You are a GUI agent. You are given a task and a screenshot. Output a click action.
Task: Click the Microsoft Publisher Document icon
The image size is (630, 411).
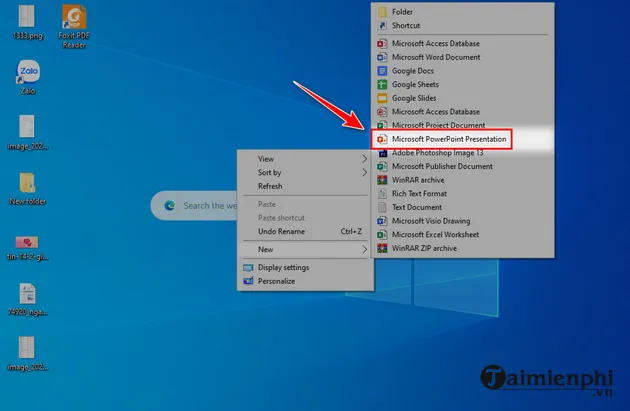tap(382, 166)
